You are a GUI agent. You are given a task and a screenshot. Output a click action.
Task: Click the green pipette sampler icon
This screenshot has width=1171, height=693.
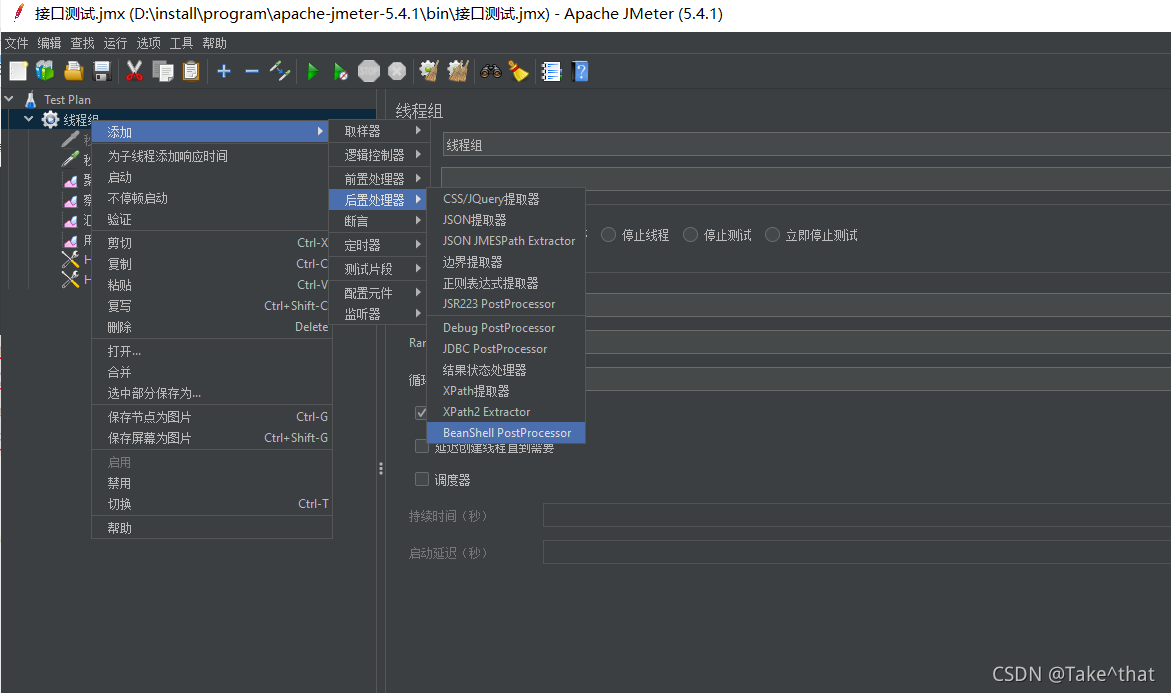[x=70, y=159]
